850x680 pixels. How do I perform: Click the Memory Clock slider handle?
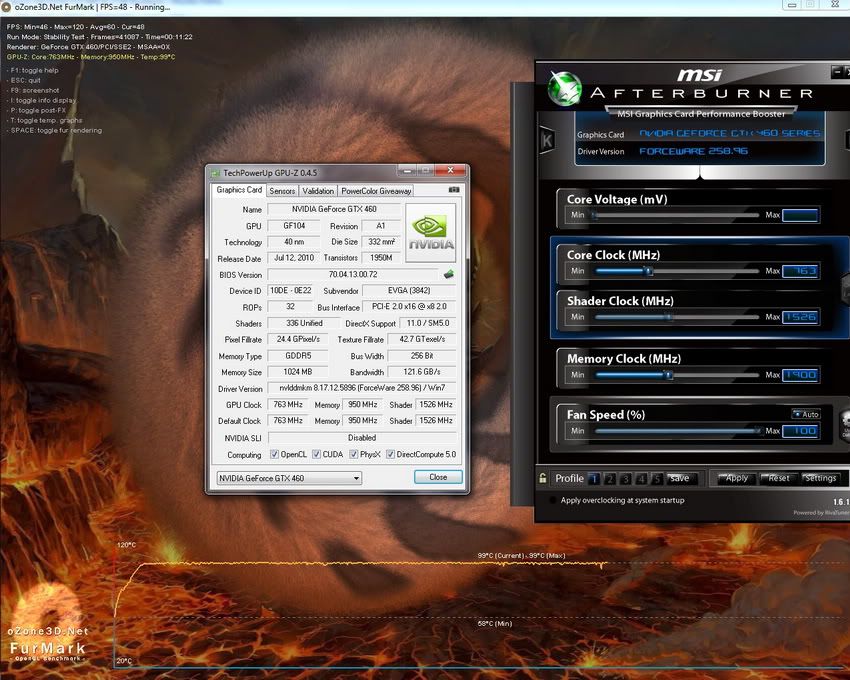[x=668, y=375]
